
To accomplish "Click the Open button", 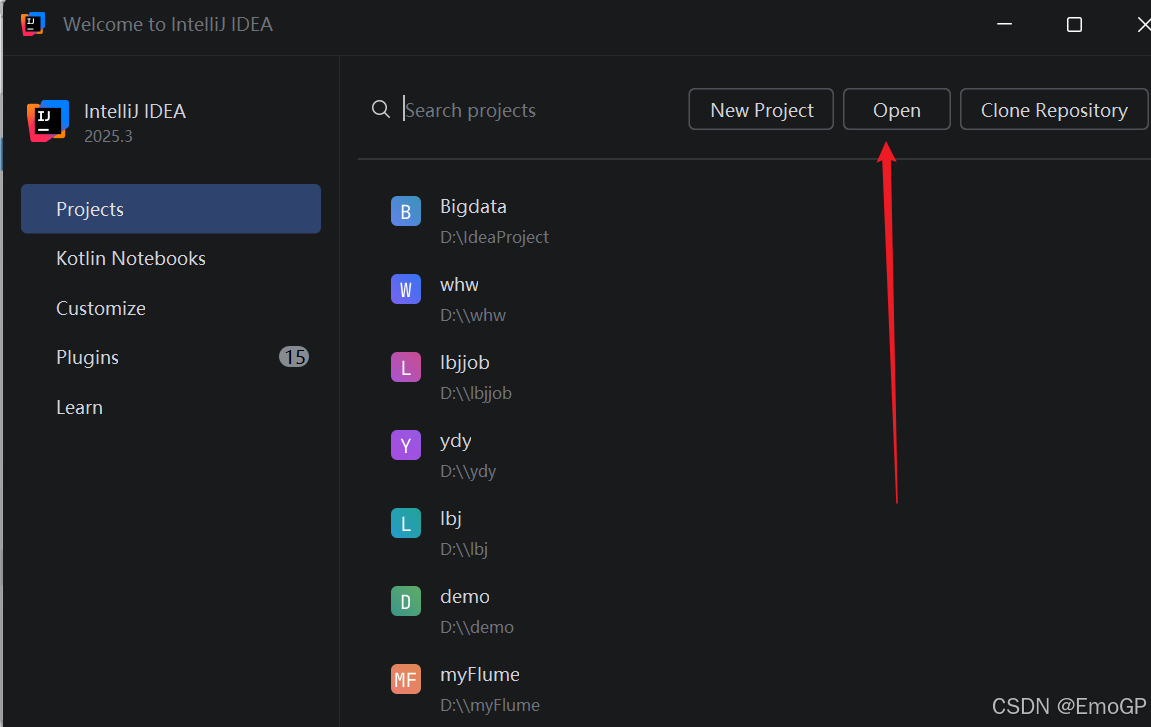I will 896,109.
